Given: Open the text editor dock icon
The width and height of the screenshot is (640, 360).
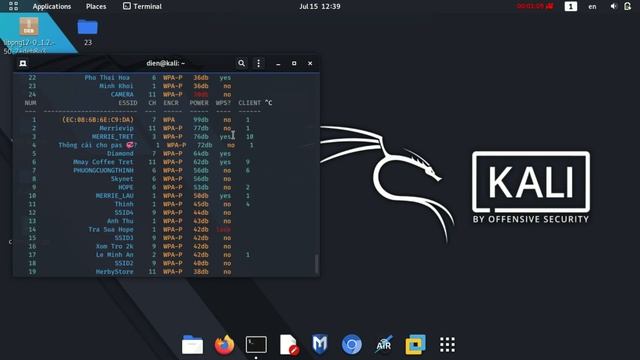Looking at the screenshot, I should (x=288, y=345).
